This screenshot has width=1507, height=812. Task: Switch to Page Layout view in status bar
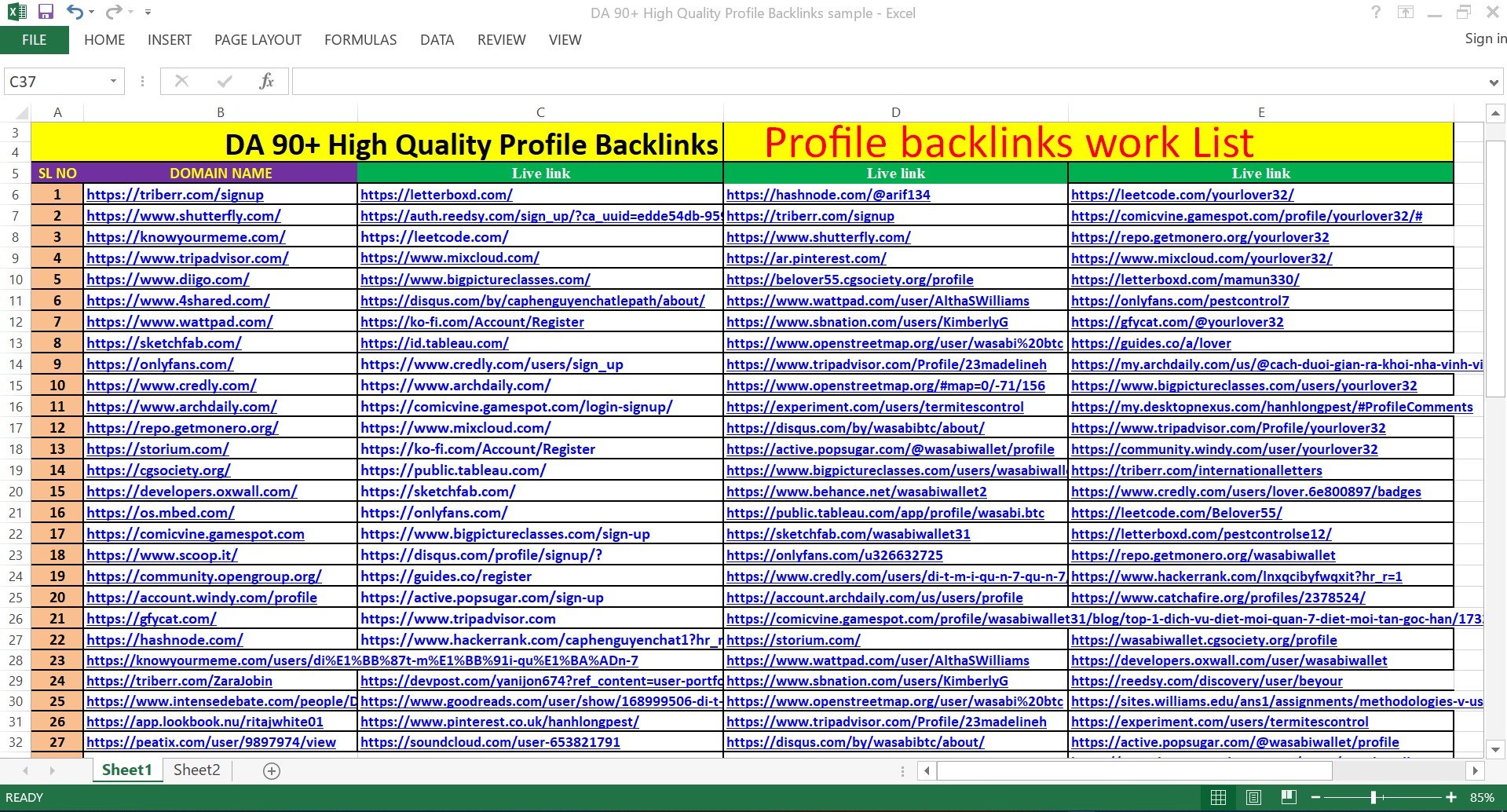(1253, 797)
